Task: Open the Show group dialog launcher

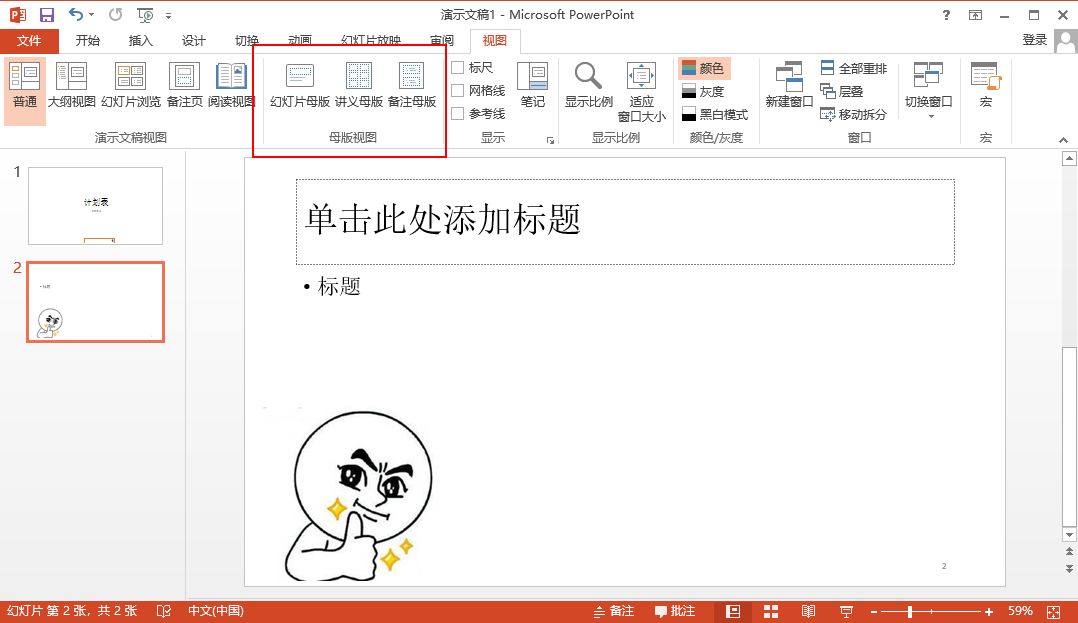Action: [550, 141]
